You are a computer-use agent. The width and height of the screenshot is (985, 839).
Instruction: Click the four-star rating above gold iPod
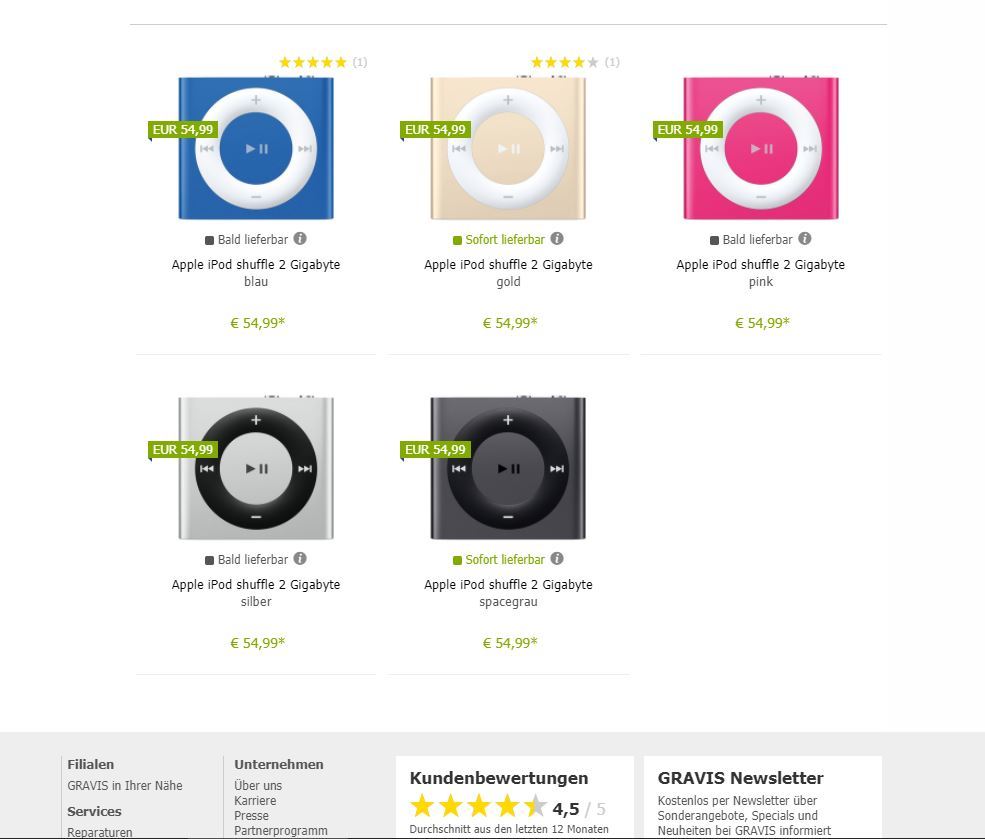click(x=565, y=62)
